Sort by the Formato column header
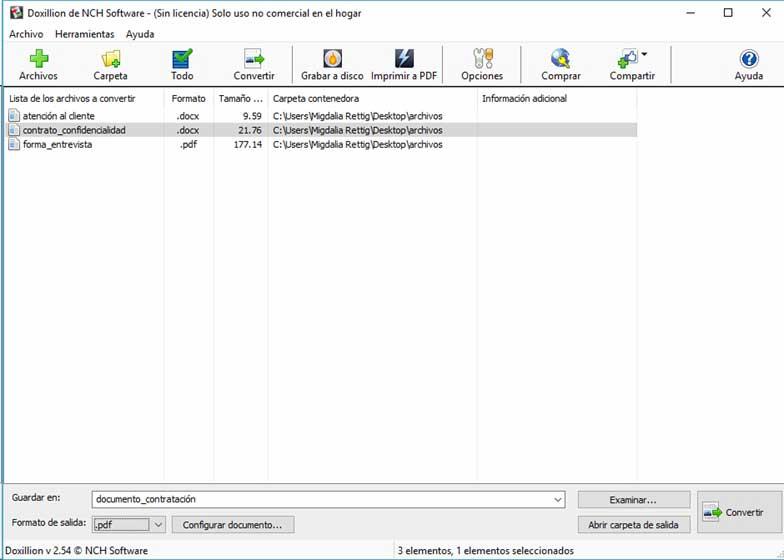This screenshot has width=784, height=560. coord(189,98)
